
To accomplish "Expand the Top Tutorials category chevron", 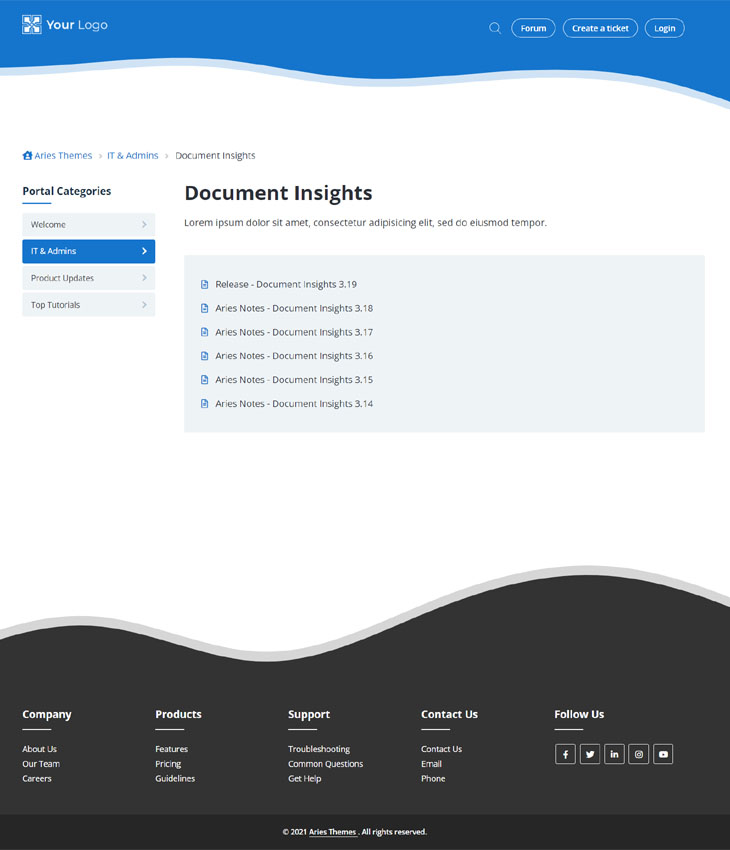I will 144,305.
